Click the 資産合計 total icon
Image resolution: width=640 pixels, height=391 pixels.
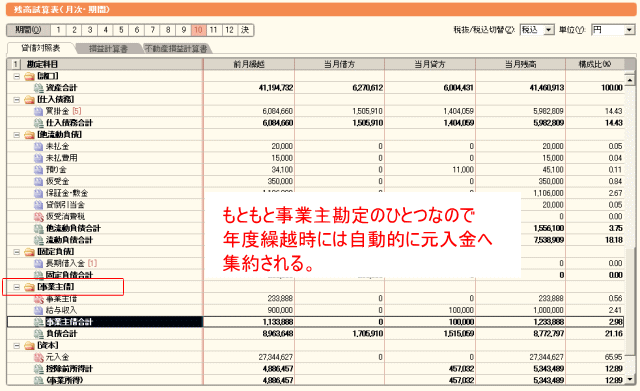(39, 88)
